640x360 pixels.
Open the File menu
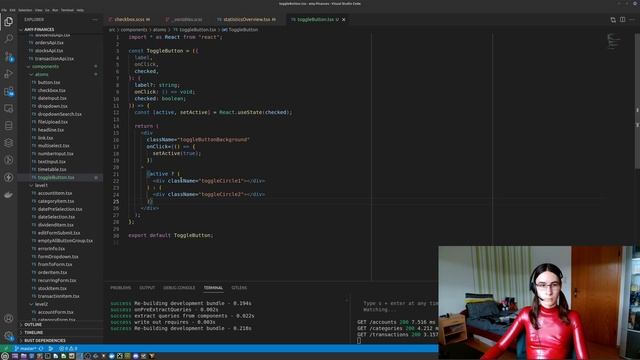click(x=4, y=10)
